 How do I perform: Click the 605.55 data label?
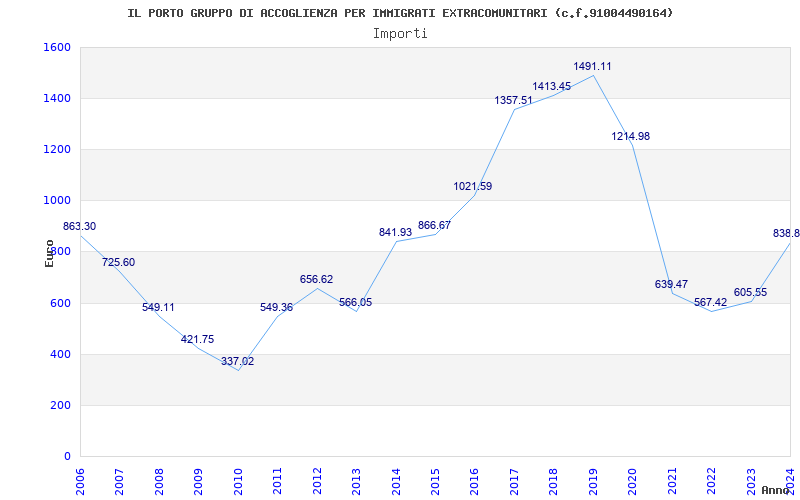(751, 292)
